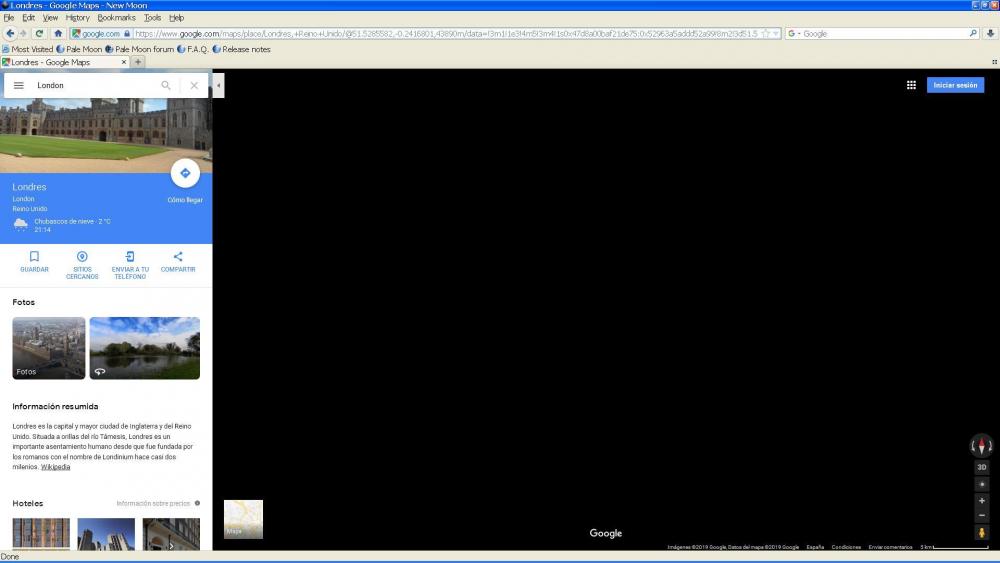Zoom out with the minus button
Image resolution: width=1000 pixels, height=563 pixels.
pos(982,515)
